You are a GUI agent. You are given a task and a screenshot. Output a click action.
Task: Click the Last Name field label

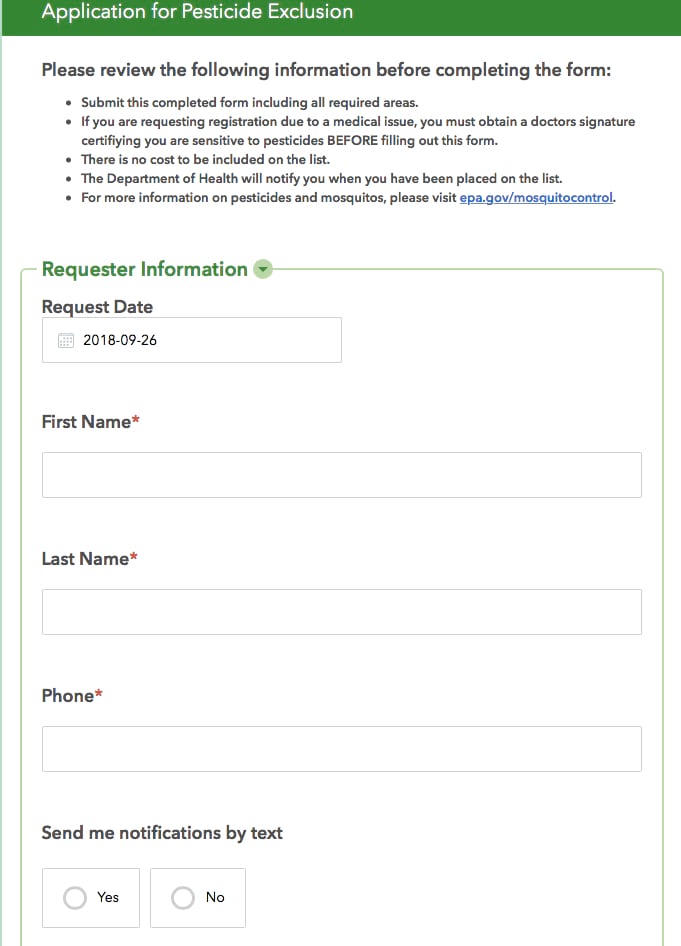click(x=86, y=559)
